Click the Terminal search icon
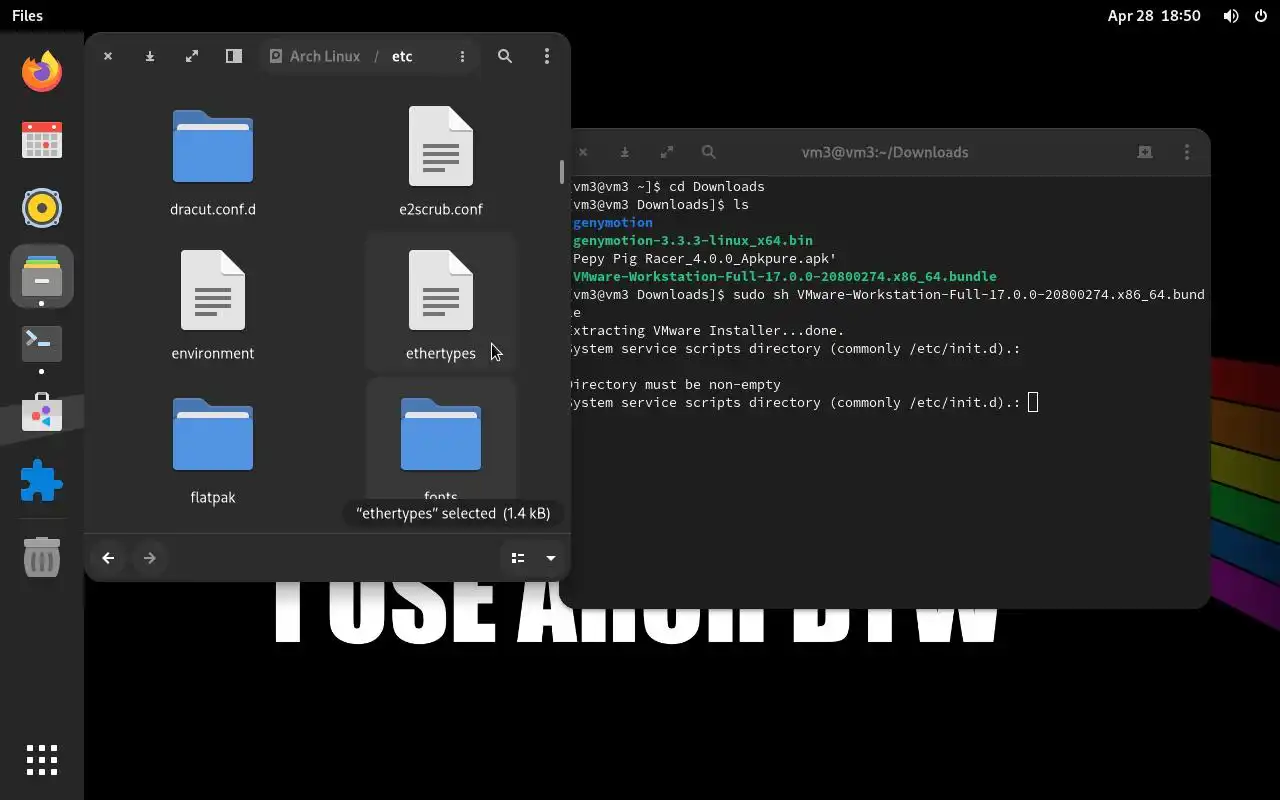The height and width of the screenshot is (800, 1280). (x=709, y=152)
